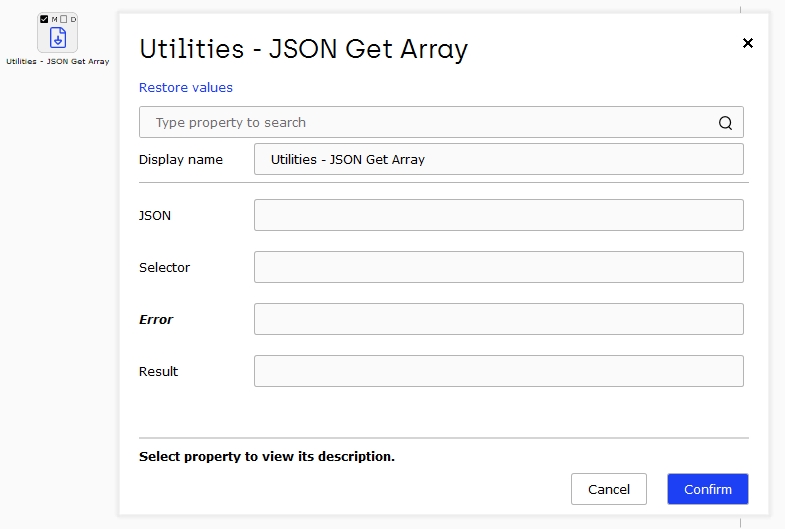Click the Cancel button
The image size is (785, 529).
tap(609, 489)
